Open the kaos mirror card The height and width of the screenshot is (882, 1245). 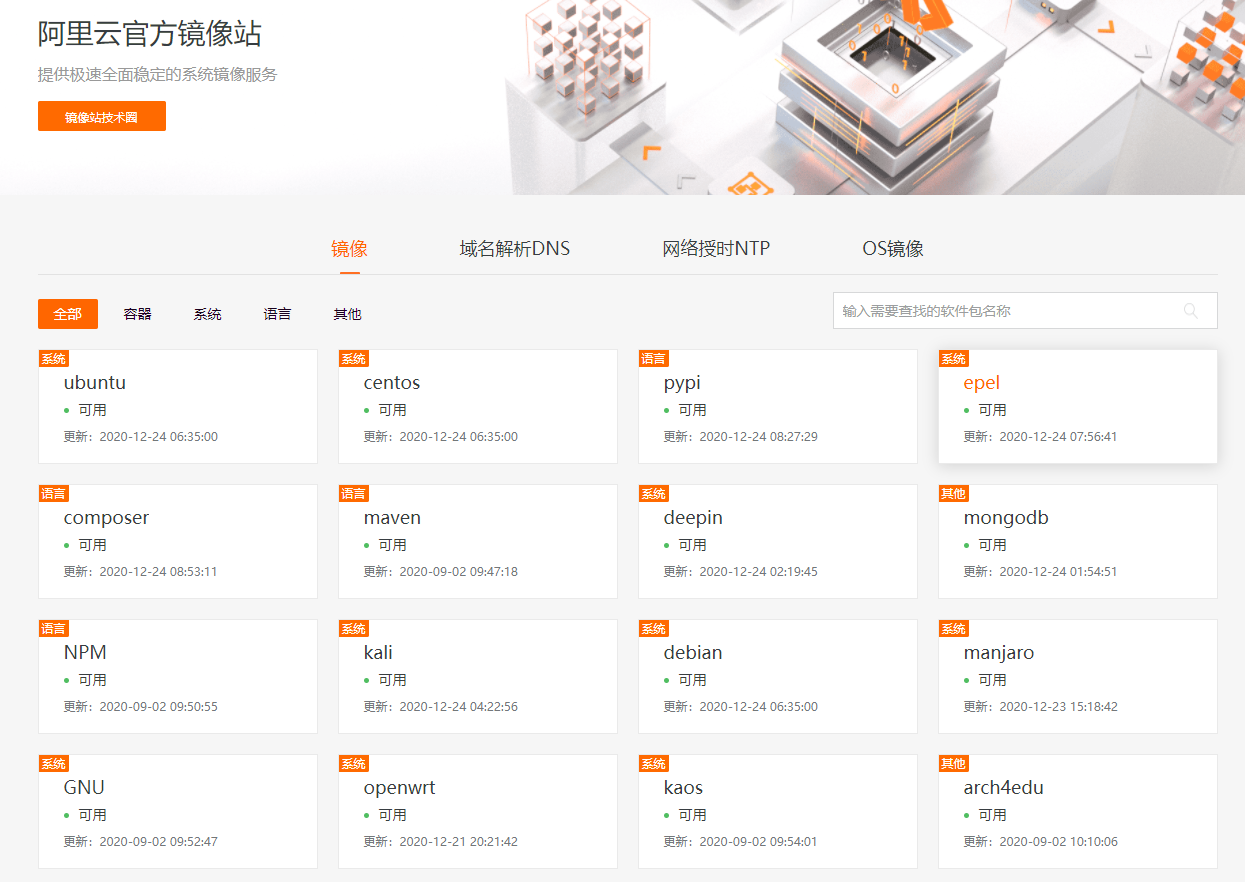pyautogui.click(x=778, y=812)
